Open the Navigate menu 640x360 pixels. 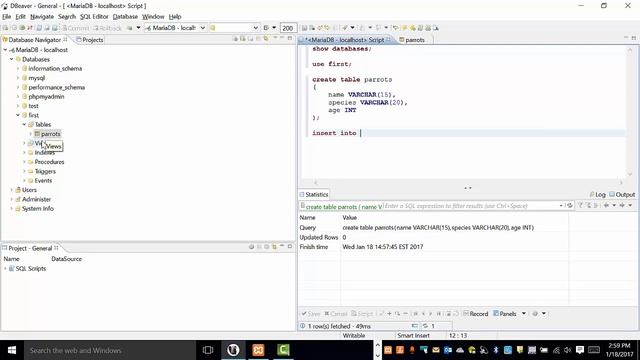pos(42,17)
